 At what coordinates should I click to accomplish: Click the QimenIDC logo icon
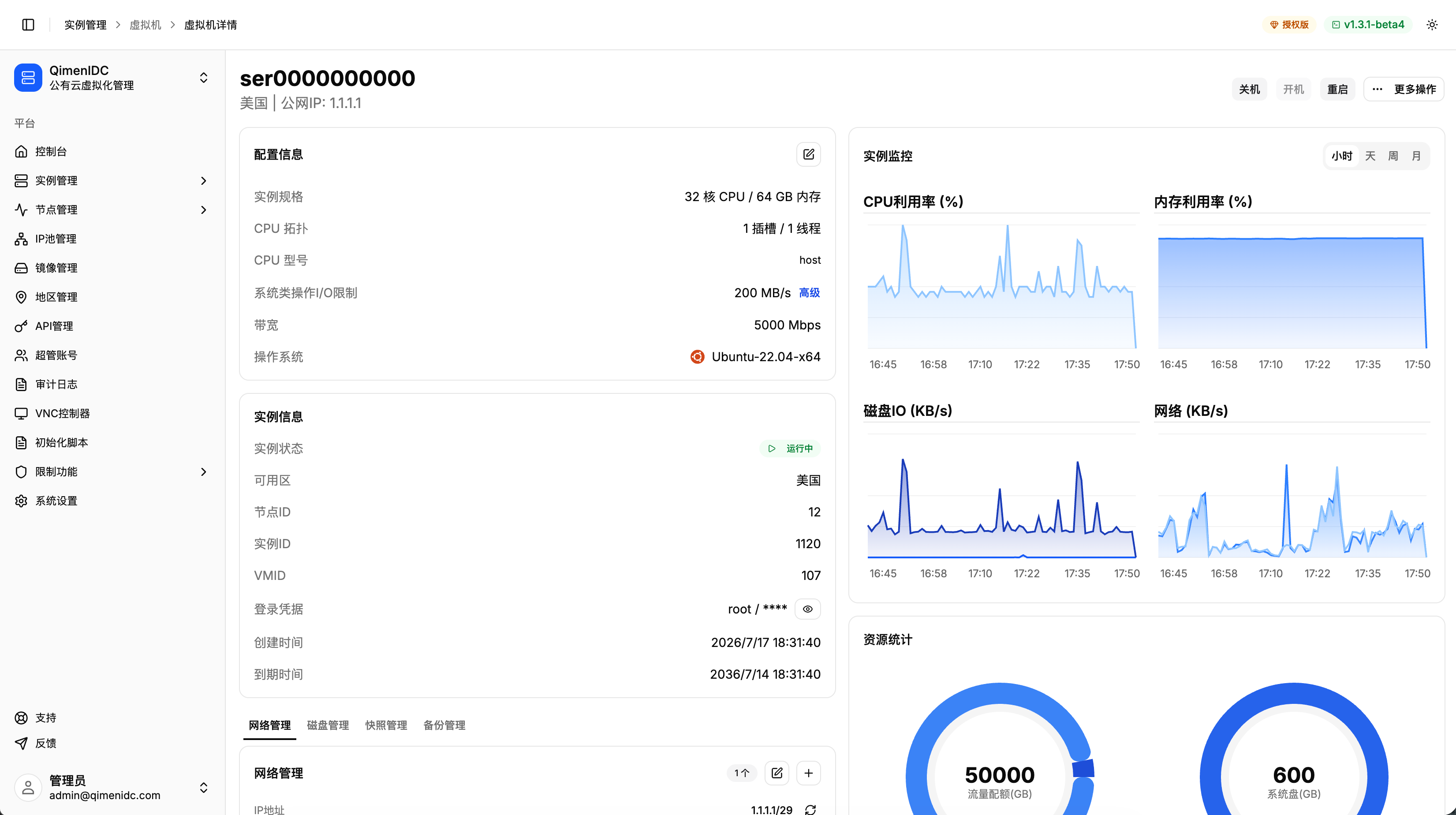[28, 78]
